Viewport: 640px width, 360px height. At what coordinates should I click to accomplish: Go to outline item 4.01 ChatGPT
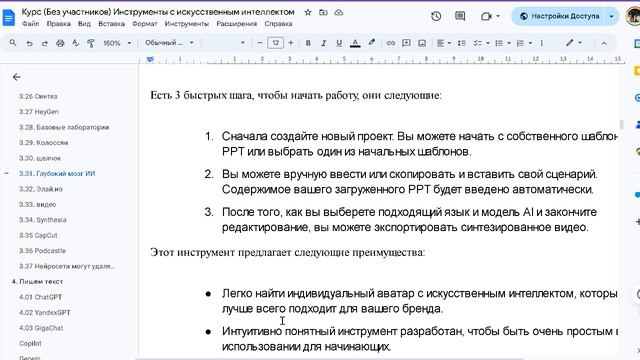40,297
